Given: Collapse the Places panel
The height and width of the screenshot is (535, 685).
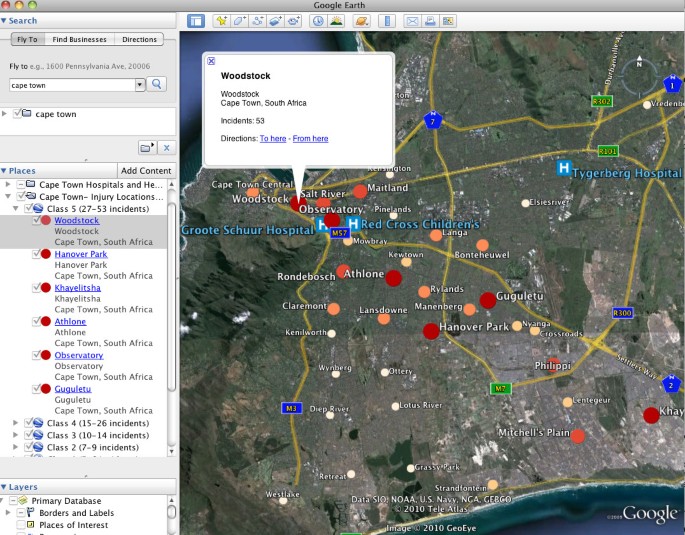Looking at the screenshot, I should 4,171.
